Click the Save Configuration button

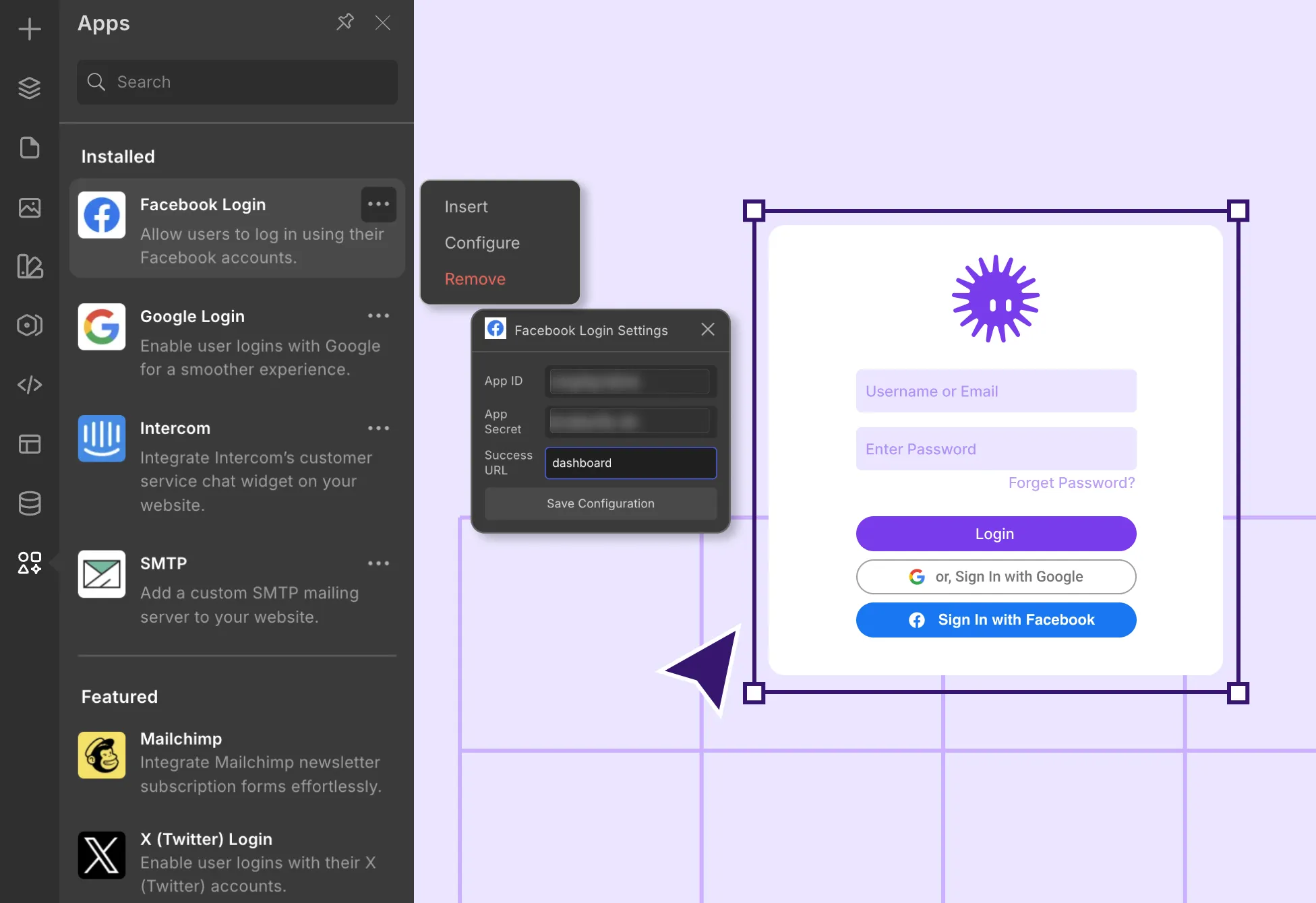pyautogui.click(x=600, y=503)
